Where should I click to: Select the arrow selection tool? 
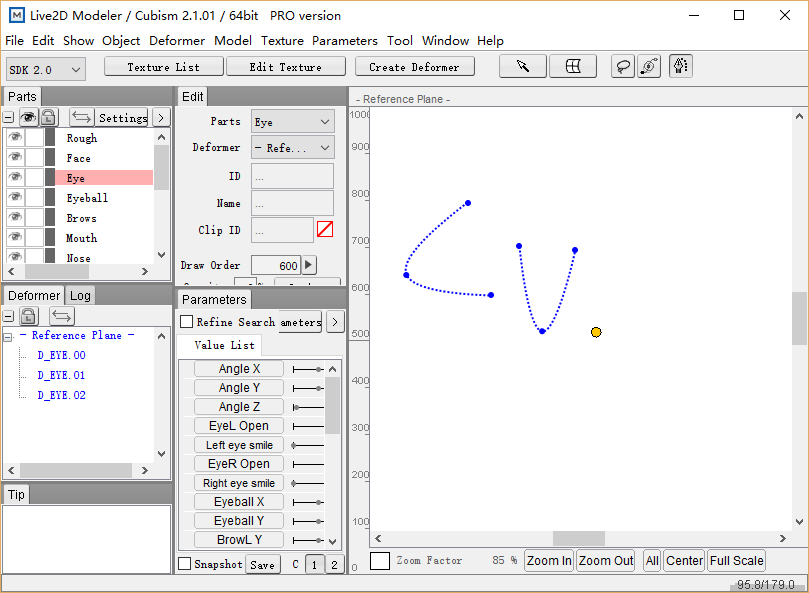[522, 67]
